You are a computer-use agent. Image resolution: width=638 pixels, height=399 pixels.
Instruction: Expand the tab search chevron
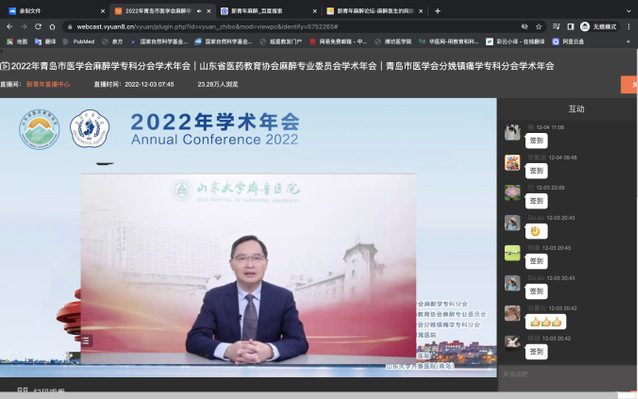629,11
